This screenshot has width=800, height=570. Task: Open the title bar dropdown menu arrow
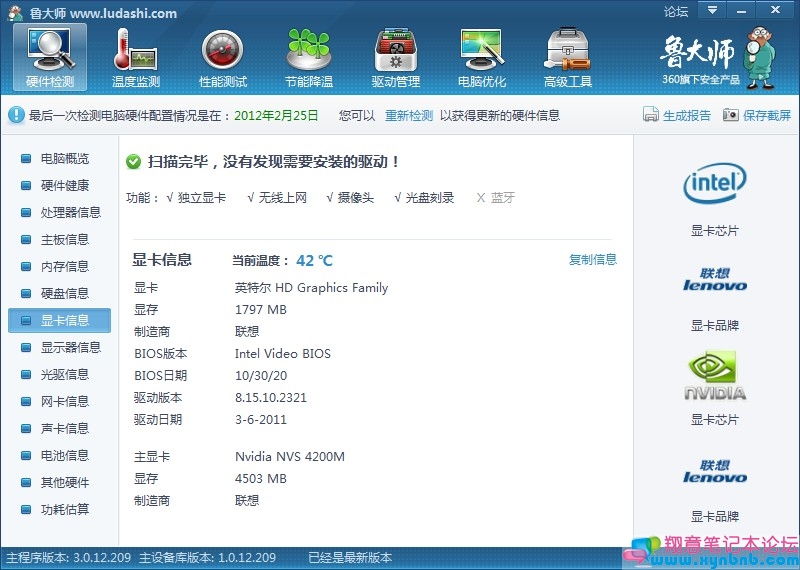(x=712, y=10)
